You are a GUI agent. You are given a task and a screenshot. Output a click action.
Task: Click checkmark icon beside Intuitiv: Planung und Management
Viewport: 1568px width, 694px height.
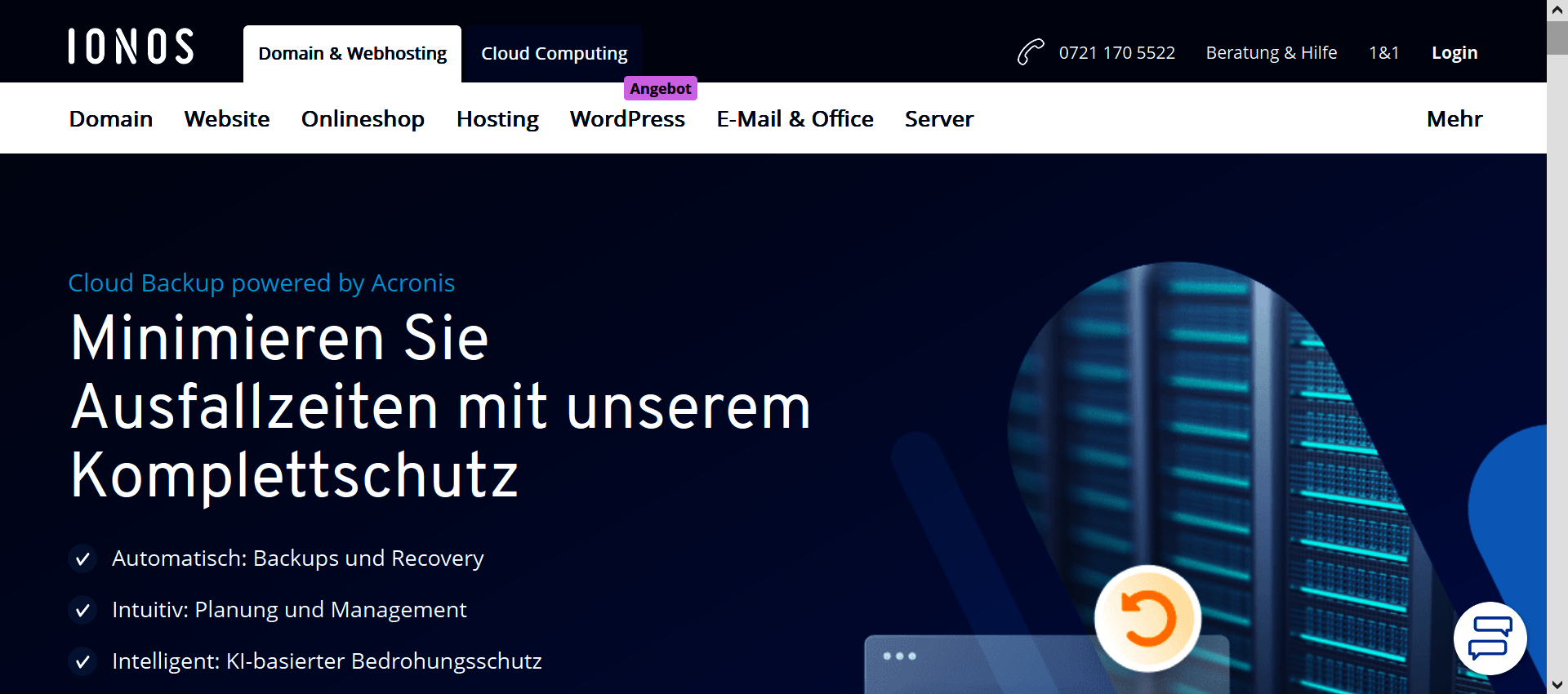coord(82,611)
